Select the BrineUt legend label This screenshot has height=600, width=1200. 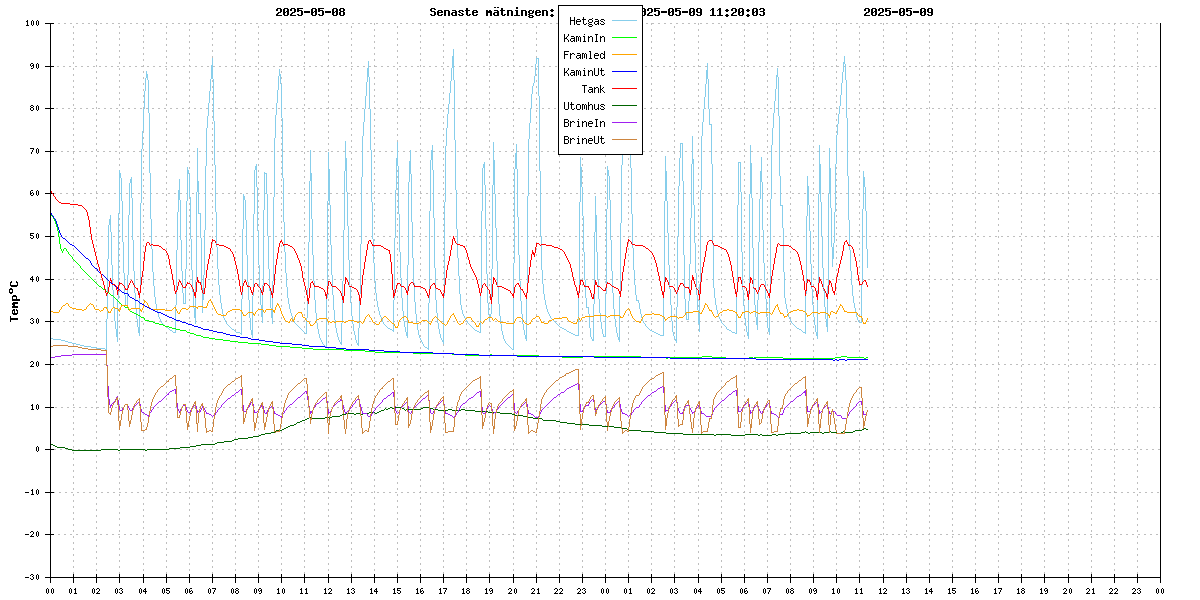pyautogui.click(x=583, y=140)
